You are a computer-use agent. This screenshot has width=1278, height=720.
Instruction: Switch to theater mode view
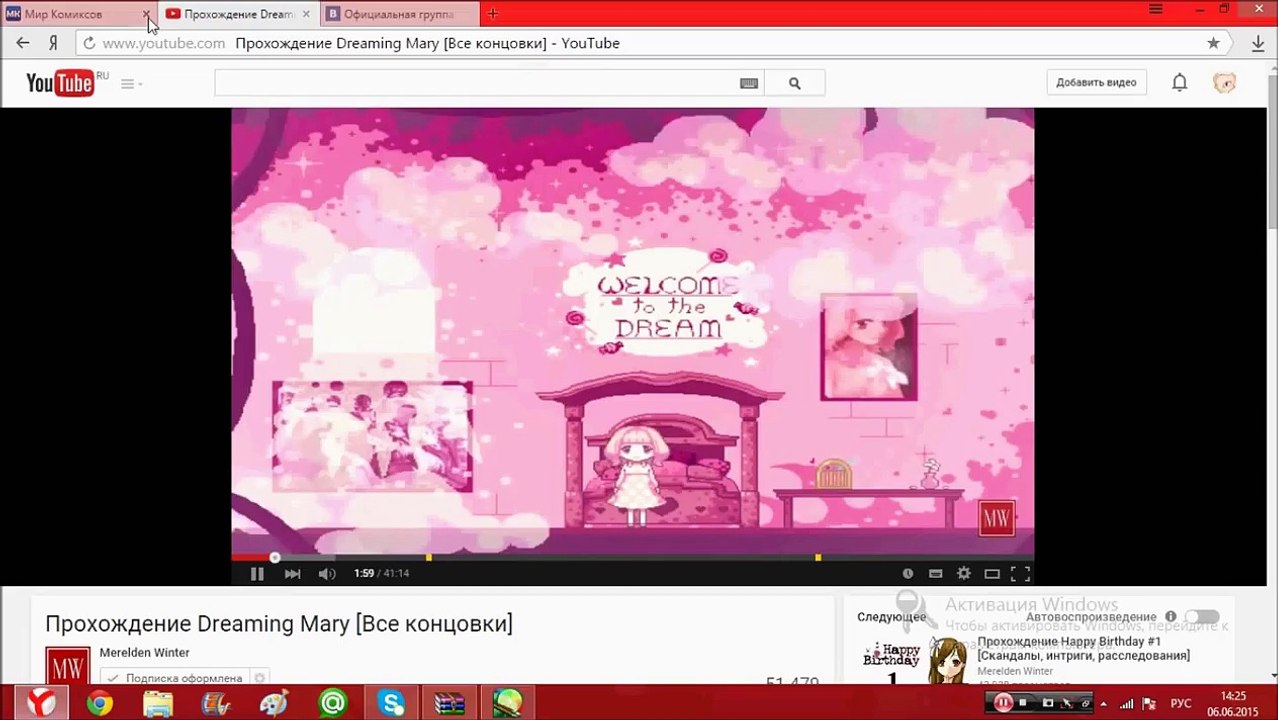pos(992,573)
